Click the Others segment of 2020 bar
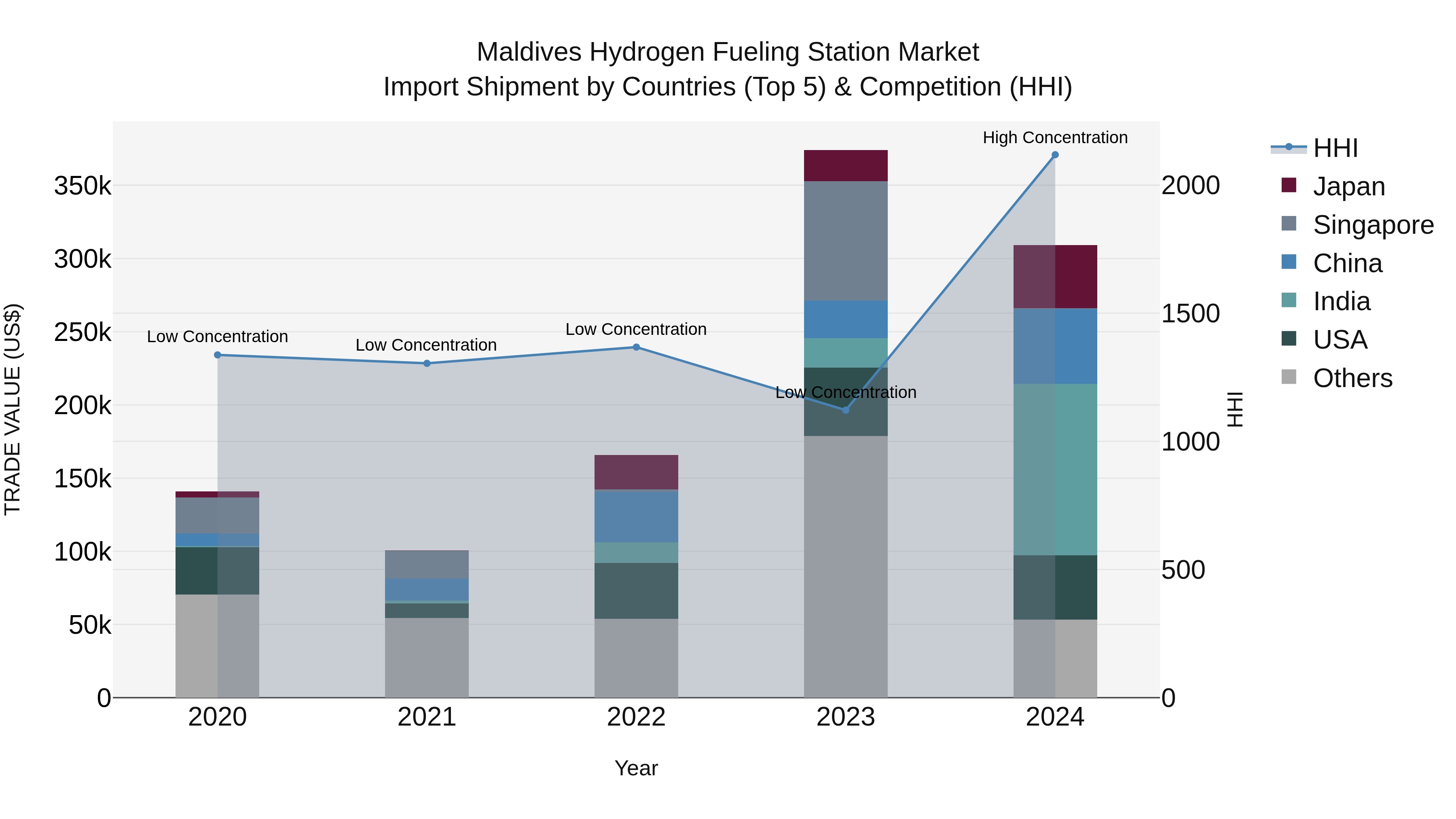This screenshot has width=1456, height=819. (218, 646)
